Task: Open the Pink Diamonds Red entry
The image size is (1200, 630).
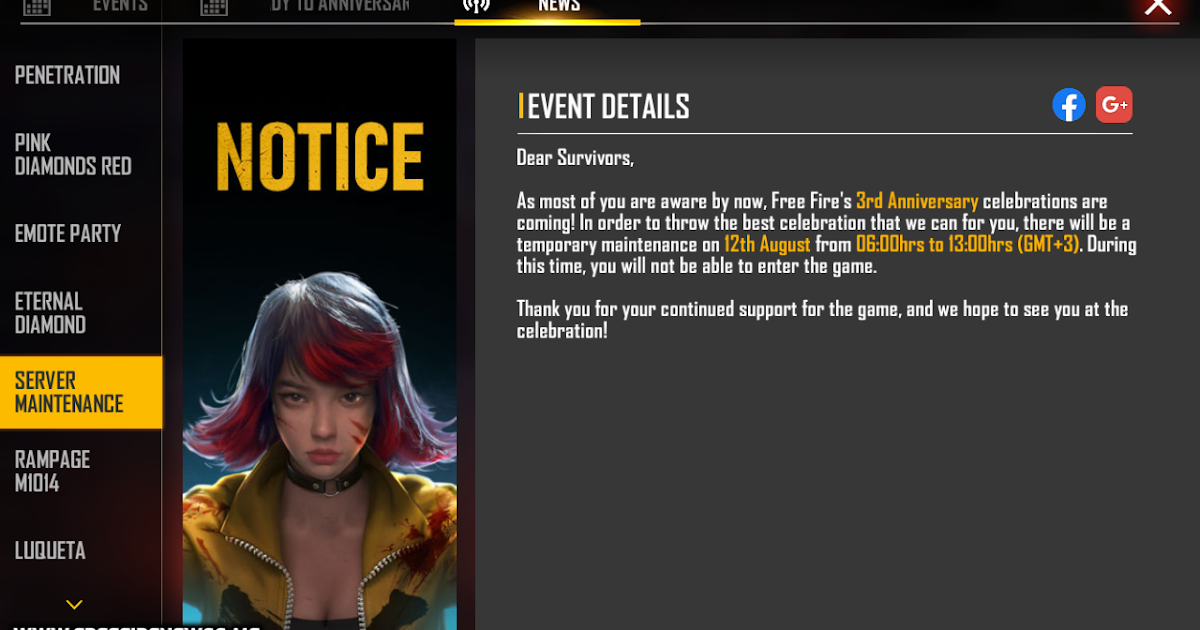Action: (x=81, y=155)
